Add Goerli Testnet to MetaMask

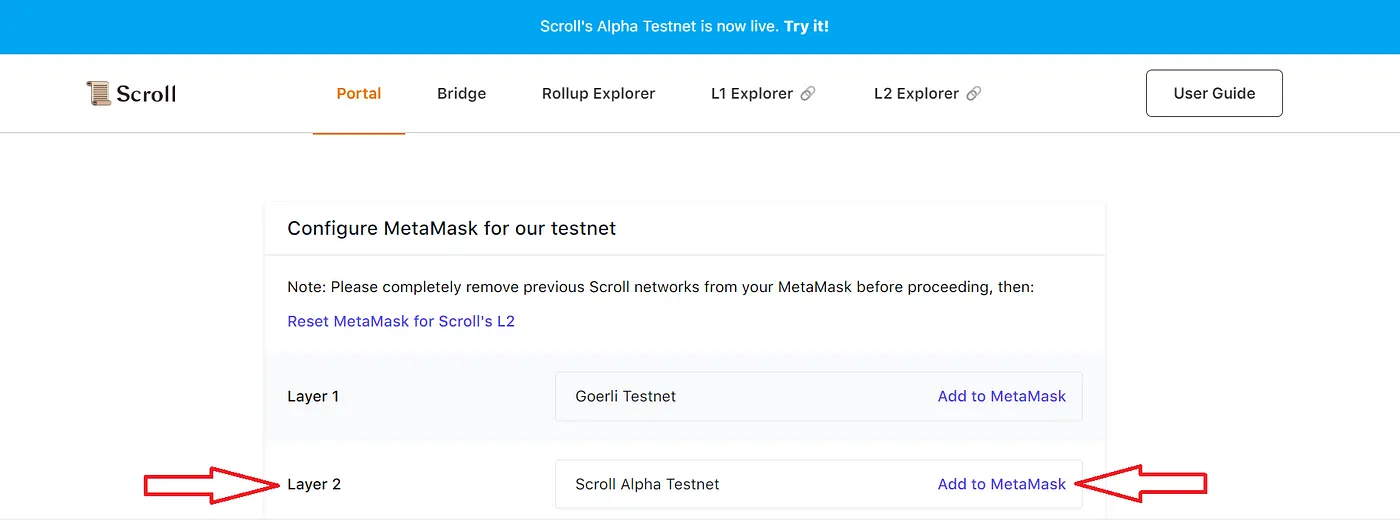pos(1001,396)
